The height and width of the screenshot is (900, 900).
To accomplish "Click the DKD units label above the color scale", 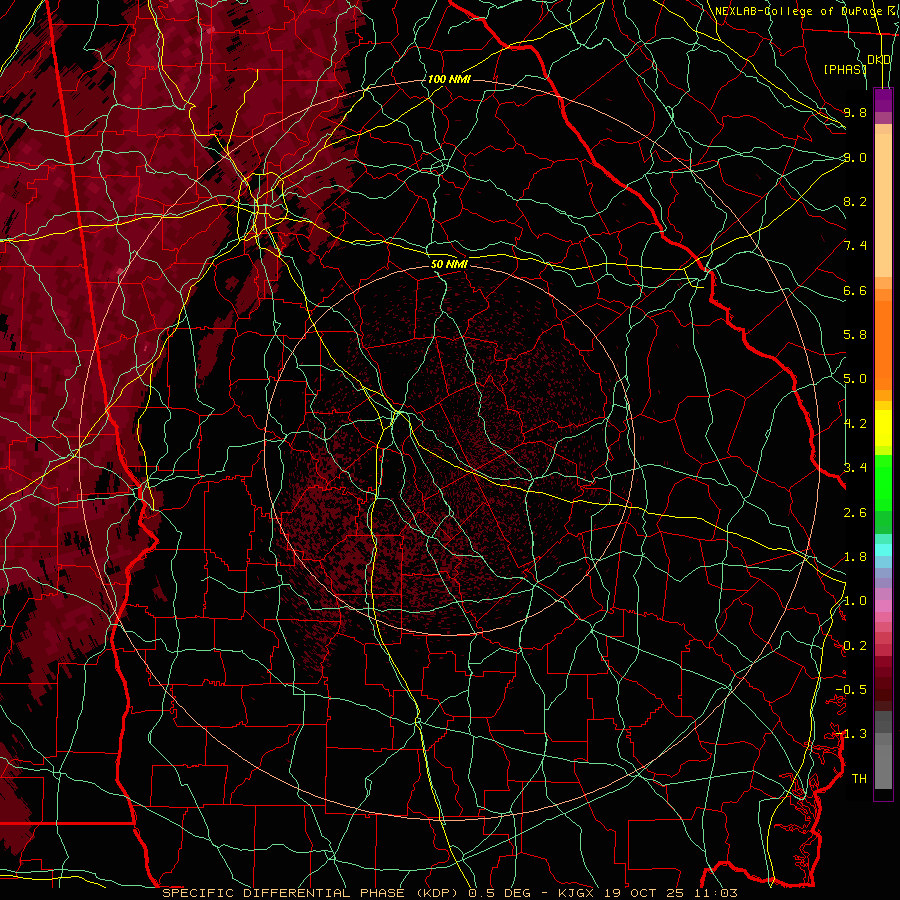I will point(879,60).
